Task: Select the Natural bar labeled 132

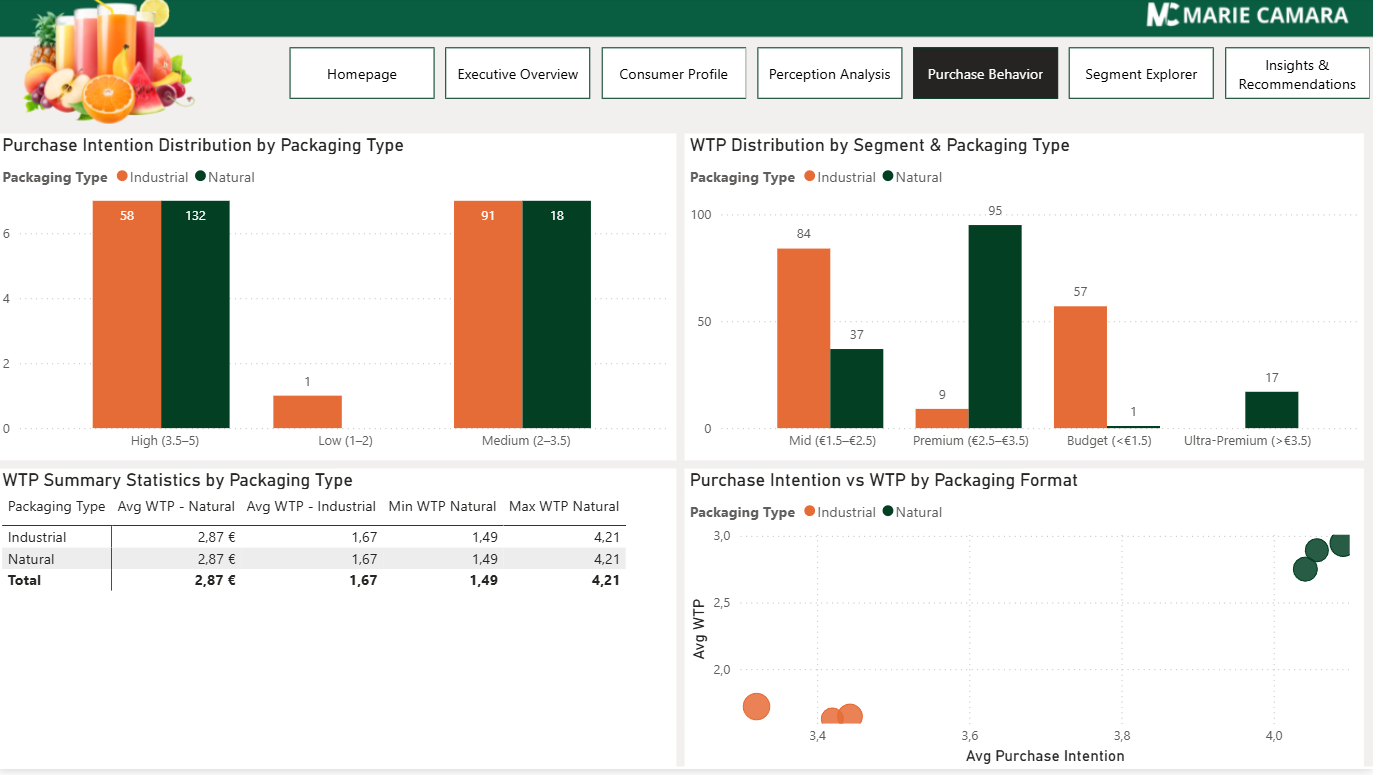Action: [x=196, y=315]
